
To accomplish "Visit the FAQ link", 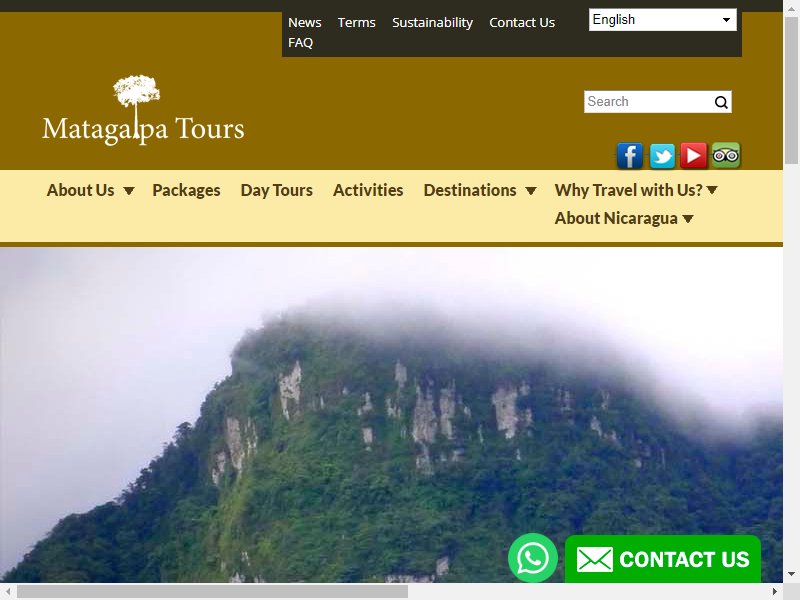I will tap(301, 43).
